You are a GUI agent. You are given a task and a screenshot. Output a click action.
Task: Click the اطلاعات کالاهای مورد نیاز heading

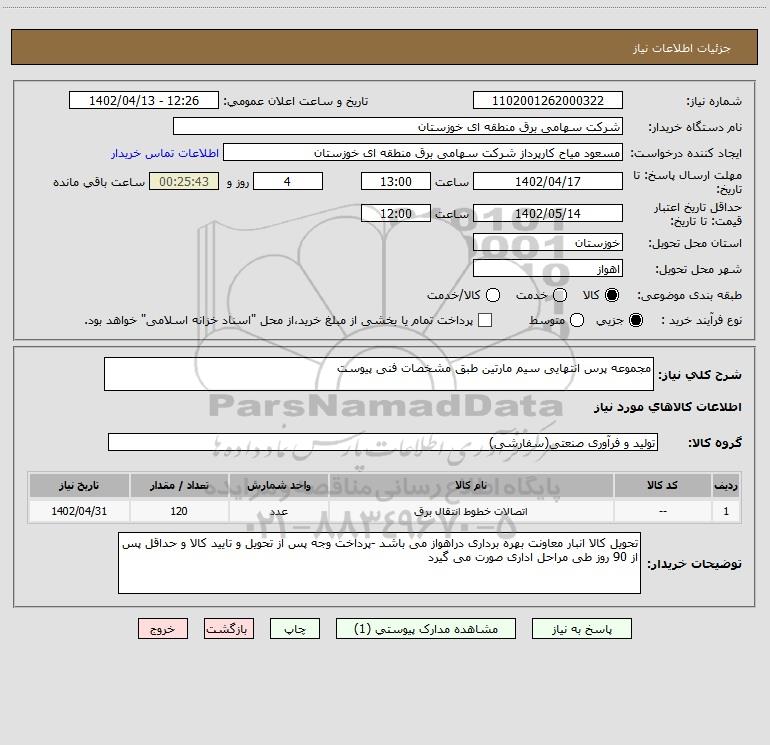click(668, 407)
